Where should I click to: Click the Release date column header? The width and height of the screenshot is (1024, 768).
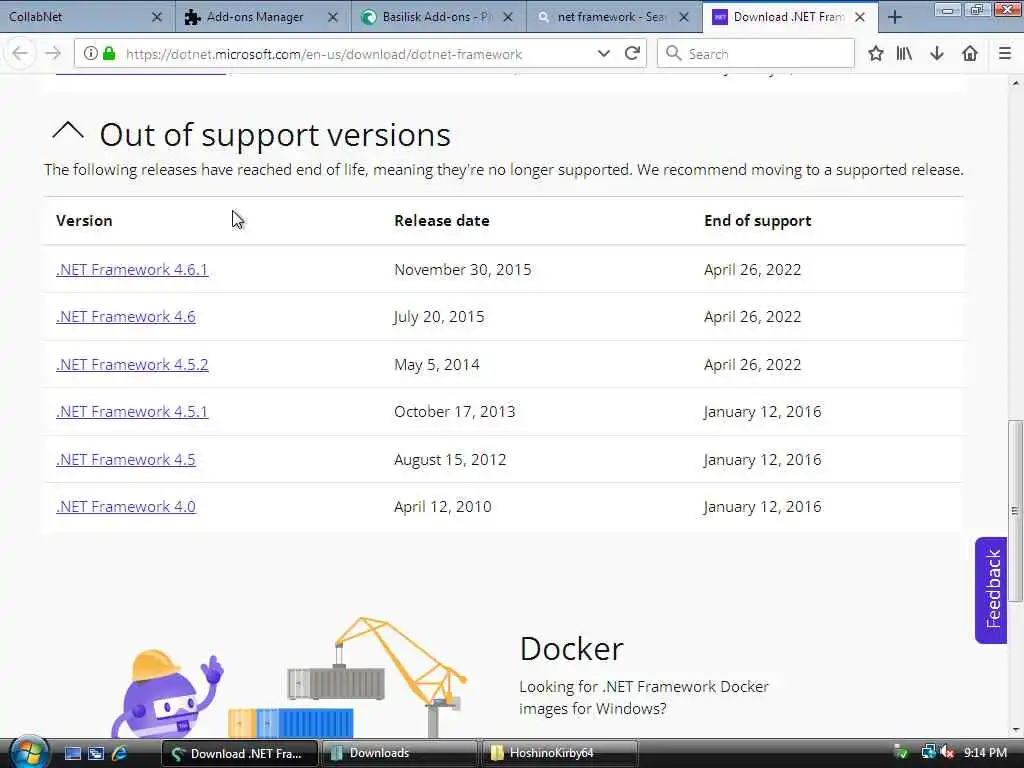[441, 221]
